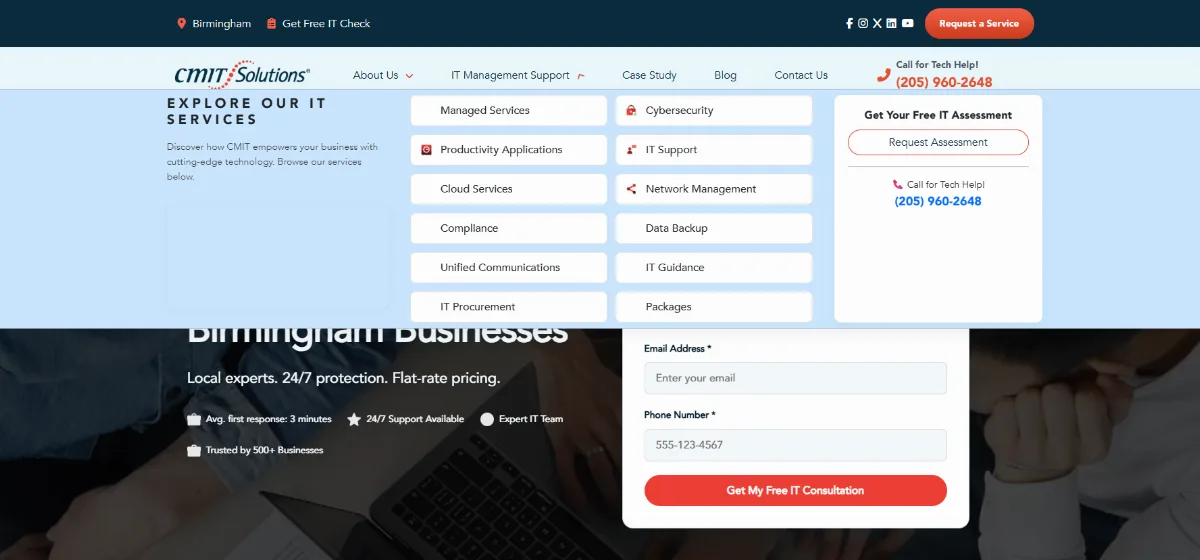
Task: Click the Request a Service button
Action: click(979, 23)
